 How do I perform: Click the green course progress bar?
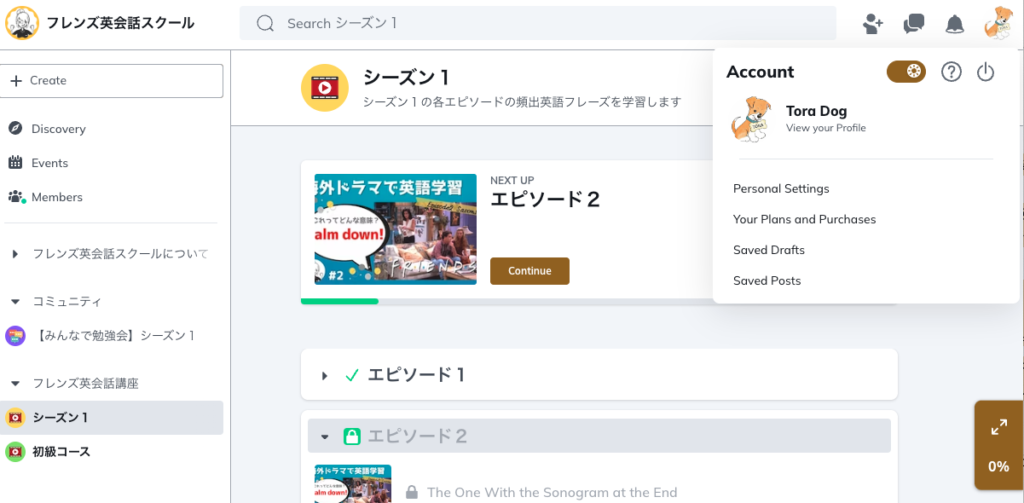point(339,301)
